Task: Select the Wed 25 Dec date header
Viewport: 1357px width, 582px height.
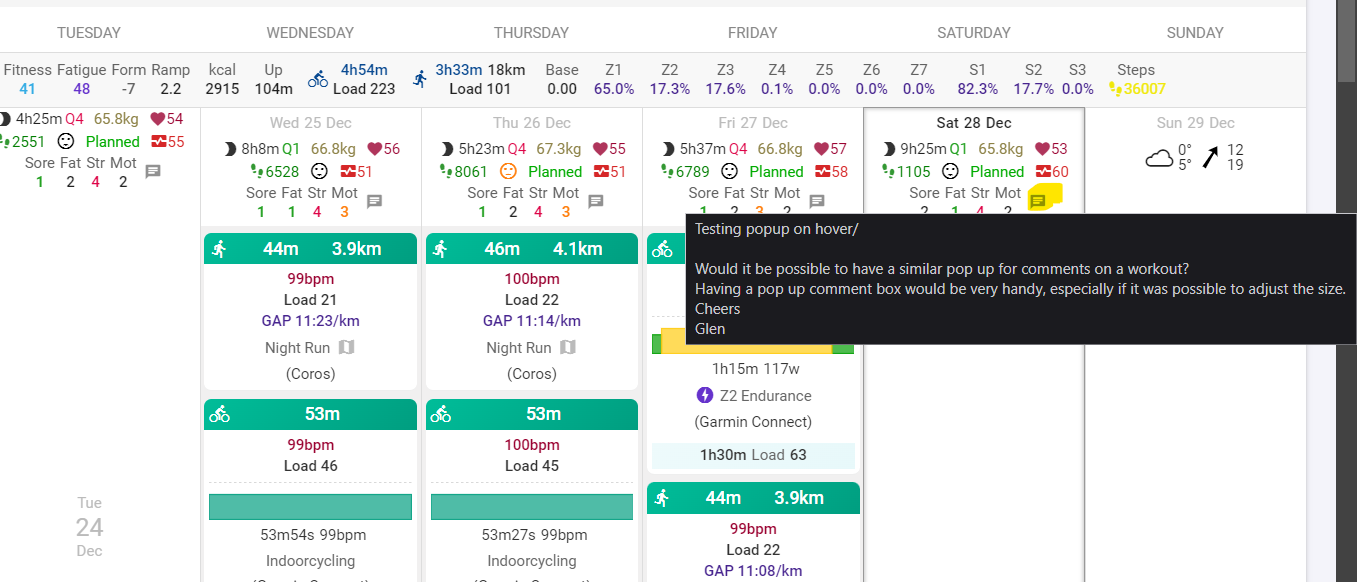Action: (310, 123)
